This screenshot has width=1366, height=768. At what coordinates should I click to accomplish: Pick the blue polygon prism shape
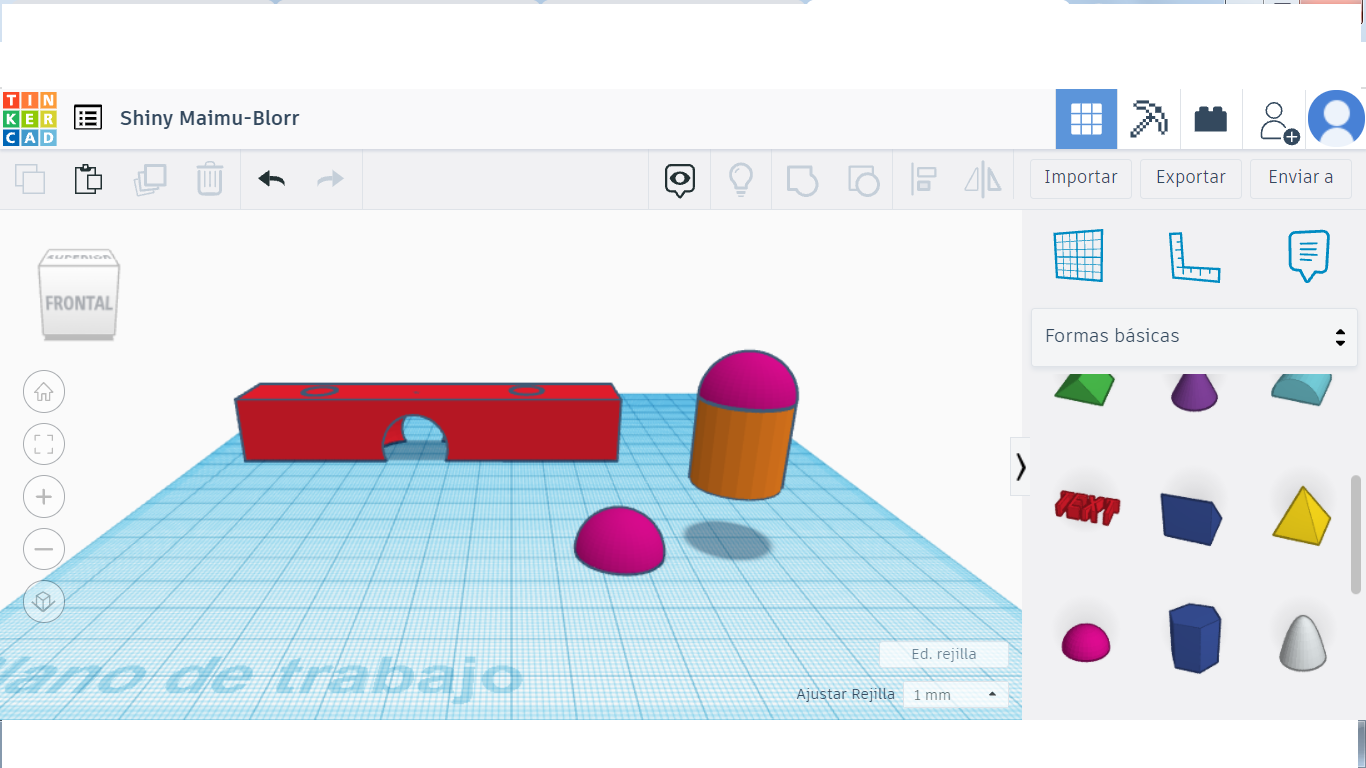pos(1194,638)
